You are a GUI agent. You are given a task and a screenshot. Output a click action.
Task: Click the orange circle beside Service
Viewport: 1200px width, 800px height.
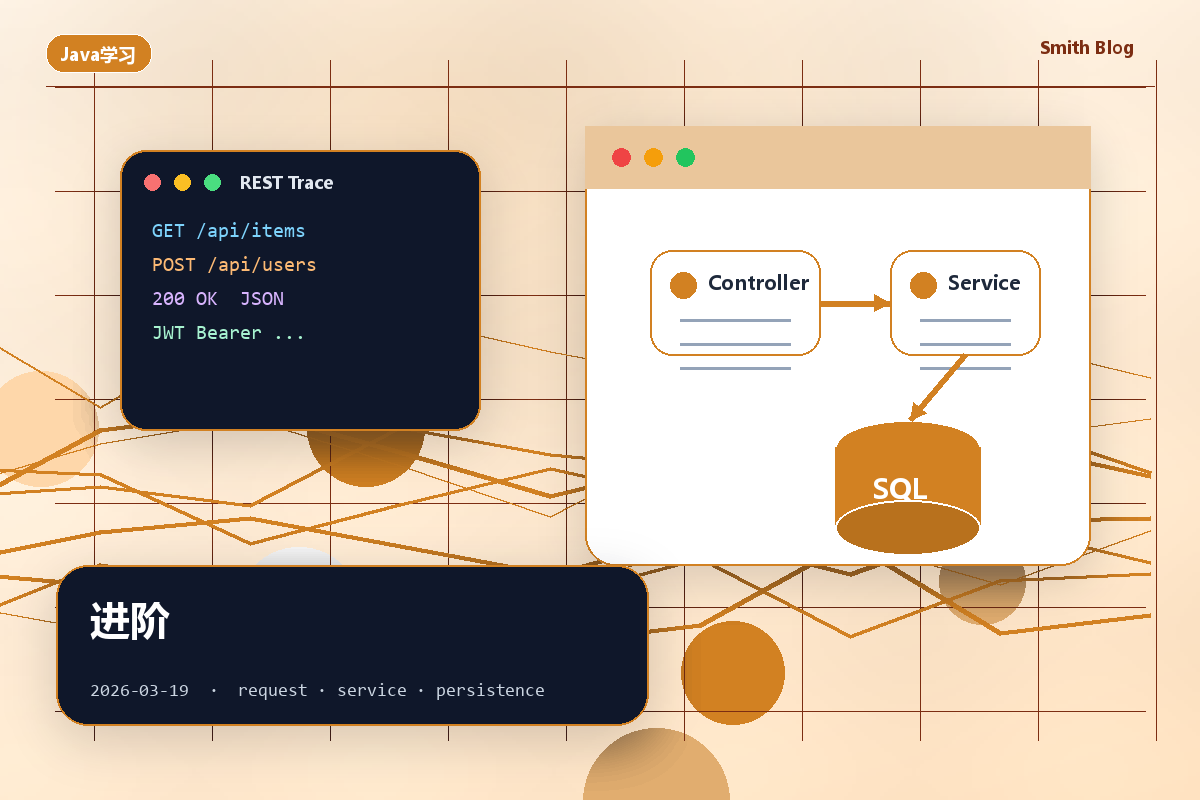[x=923, y=285]
